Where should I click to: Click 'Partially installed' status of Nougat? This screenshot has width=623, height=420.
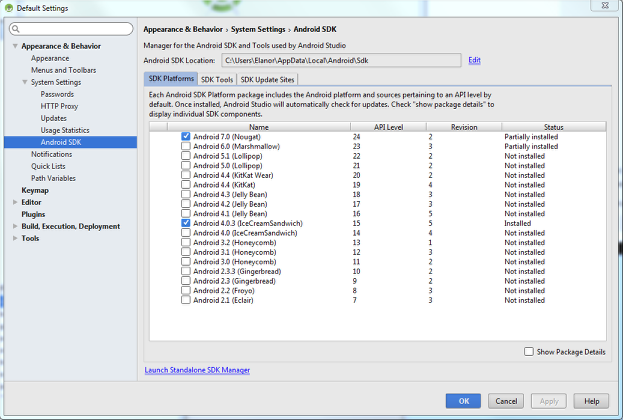tap(531, 137)
